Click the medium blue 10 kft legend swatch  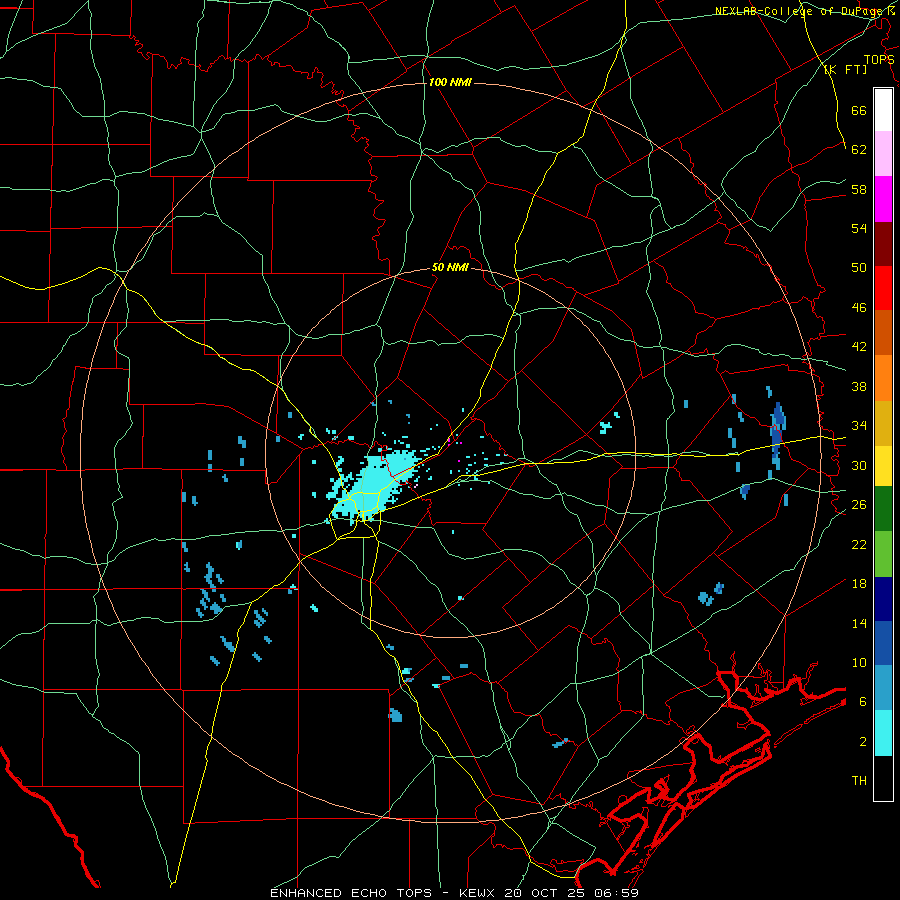(883, 643)
